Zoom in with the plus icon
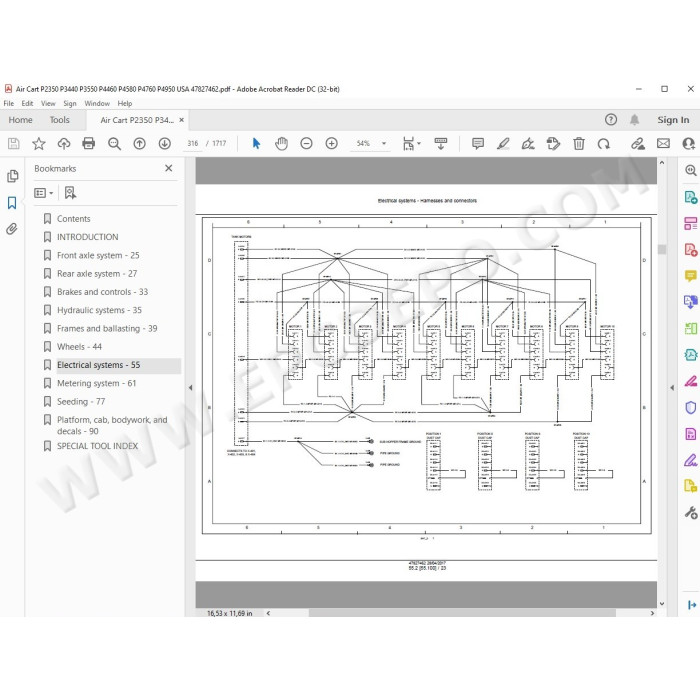This screenshot has height=700, width=700. pos(331,143)
